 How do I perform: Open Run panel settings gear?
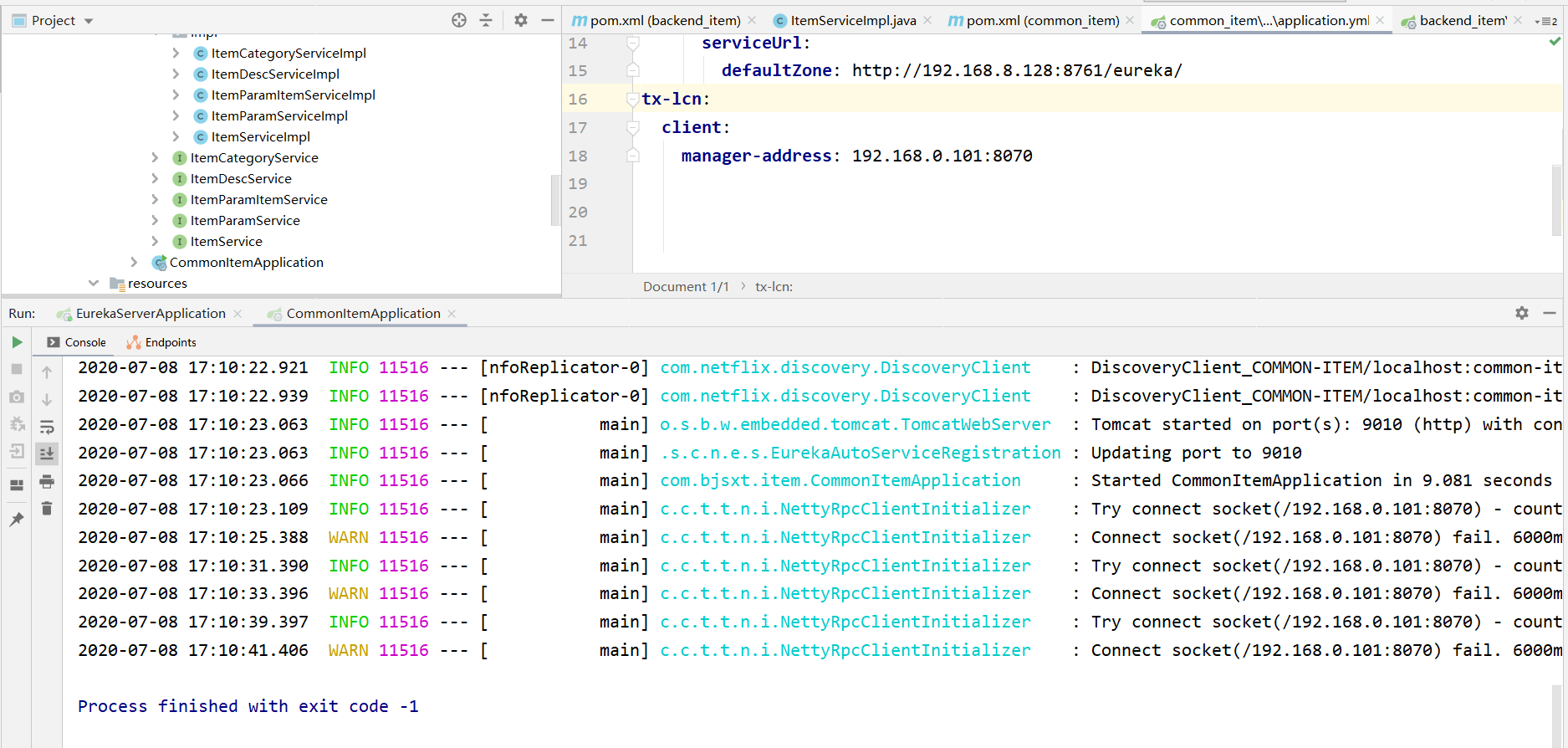tap(1522, 313)
